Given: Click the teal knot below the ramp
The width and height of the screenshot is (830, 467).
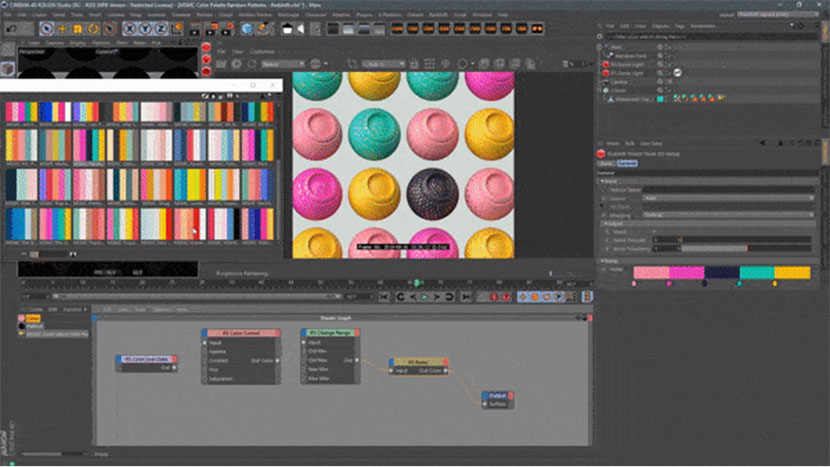Looking at the screenshot, I should tap(739, 284).
